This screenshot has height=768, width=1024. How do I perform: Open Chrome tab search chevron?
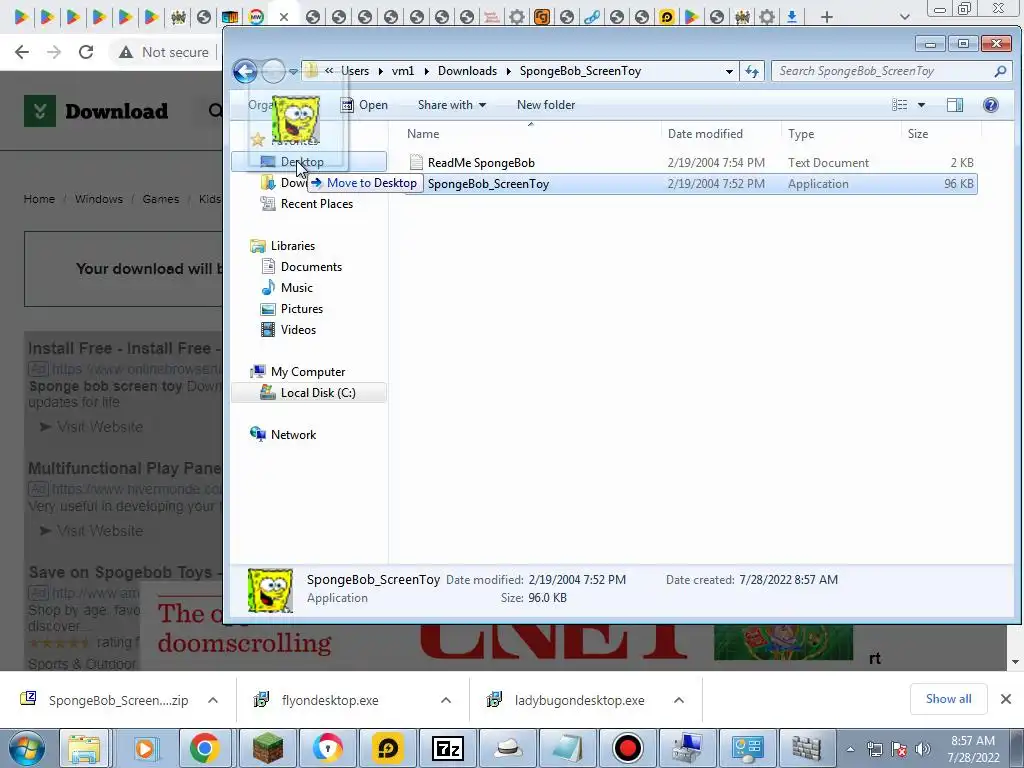(x=904, y=17)
